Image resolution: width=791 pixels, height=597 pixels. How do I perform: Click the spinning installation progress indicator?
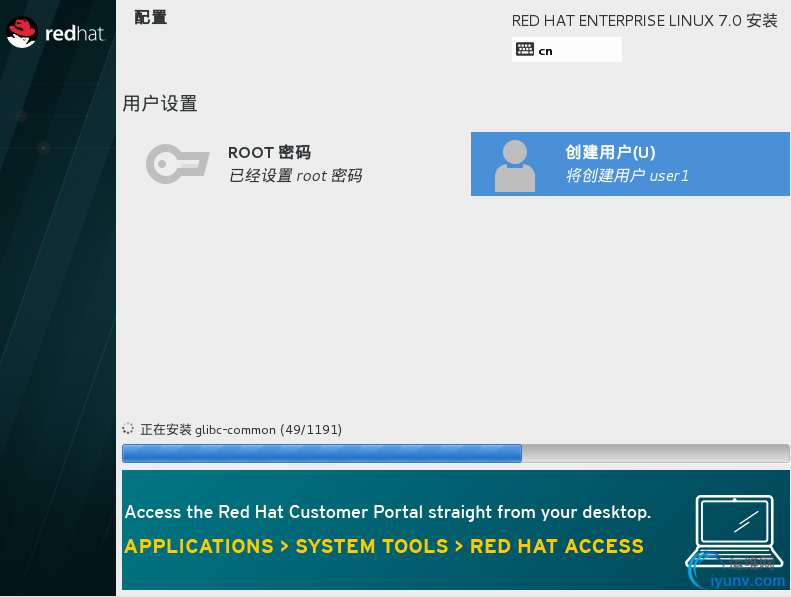pos(128,429)
